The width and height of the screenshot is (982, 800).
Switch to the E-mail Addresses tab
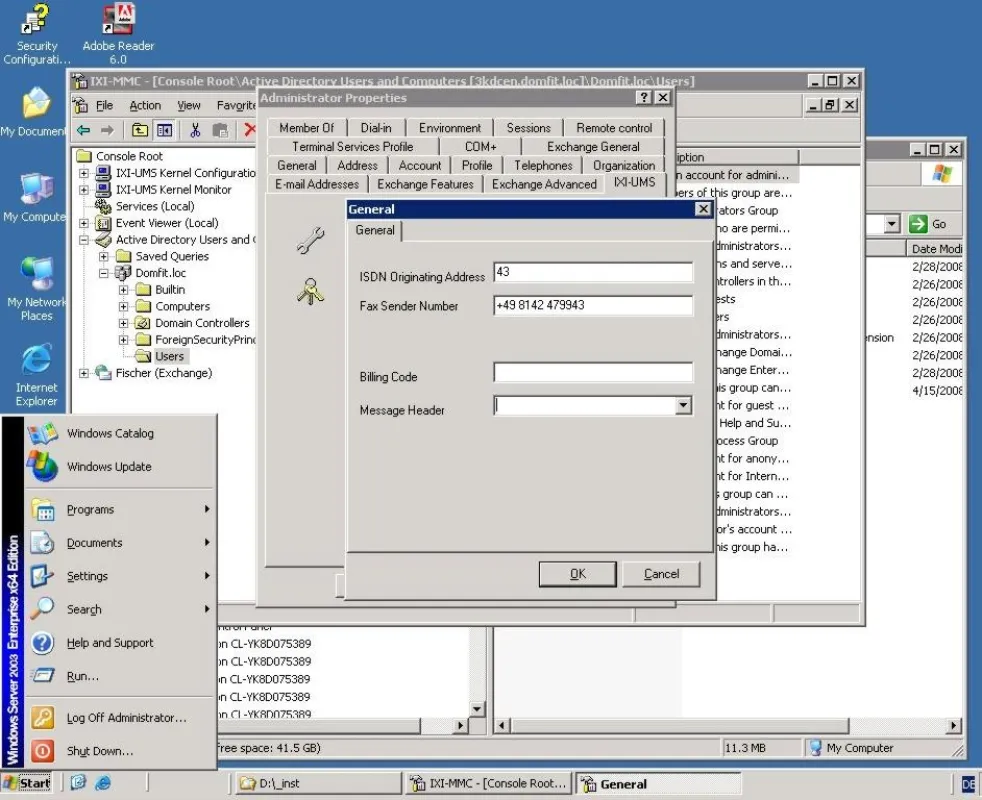click(317, 184)
